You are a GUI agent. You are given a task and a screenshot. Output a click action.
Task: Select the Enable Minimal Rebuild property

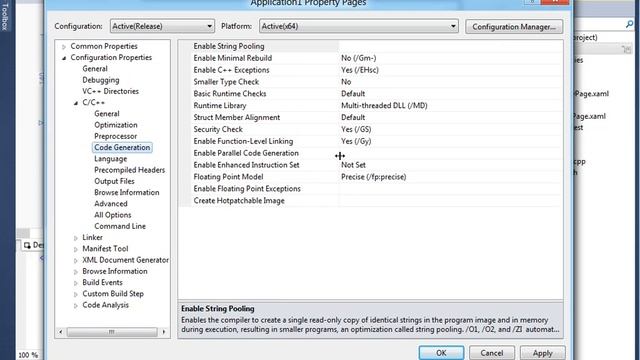click(x=232, y=58)
